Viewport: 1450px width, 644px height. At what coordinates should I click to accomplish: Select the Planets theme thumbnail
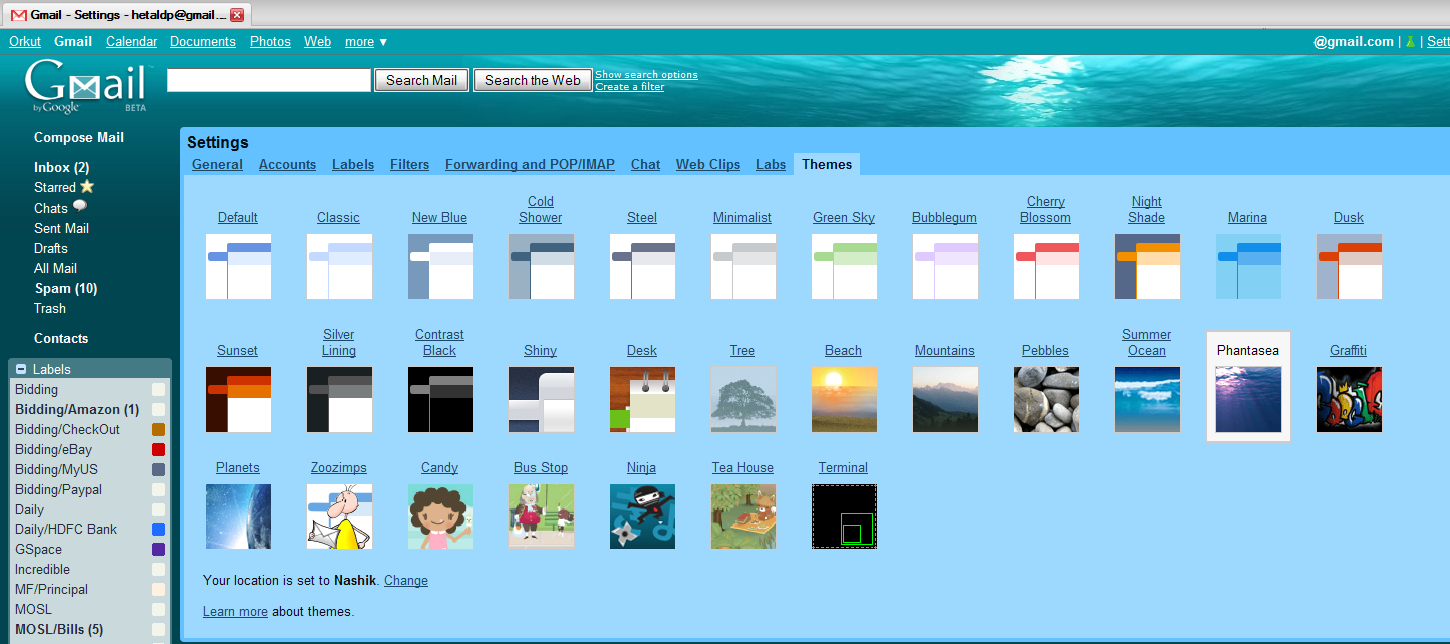(238, 517)
